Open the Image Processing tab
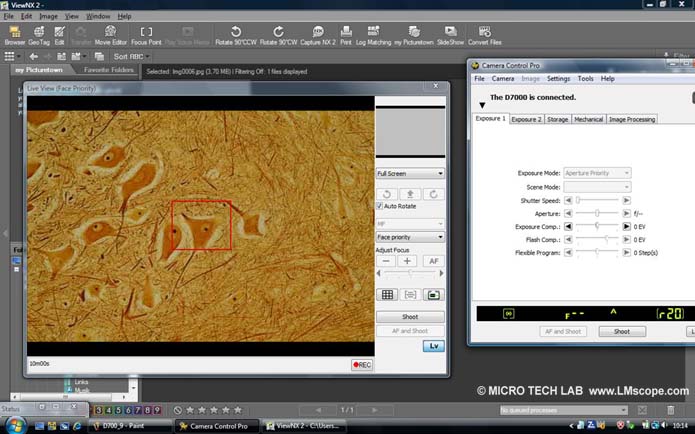Viewport: 695px width, 434px height. pyautogui.click(x=632, y=119)
